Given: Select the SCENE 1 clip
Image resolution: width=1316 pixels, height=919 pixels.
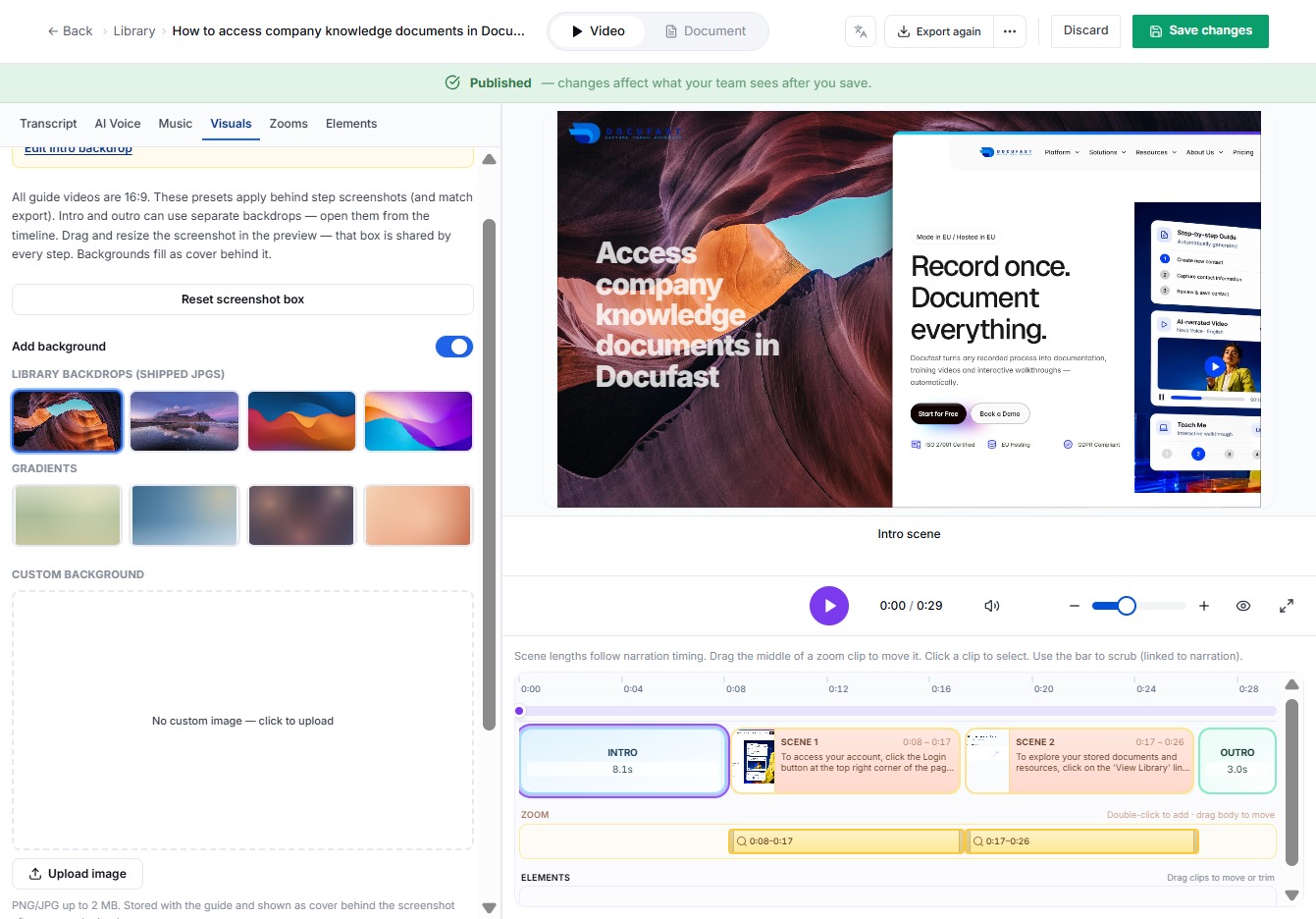Looking at the screenshot, I should (845, 761).
